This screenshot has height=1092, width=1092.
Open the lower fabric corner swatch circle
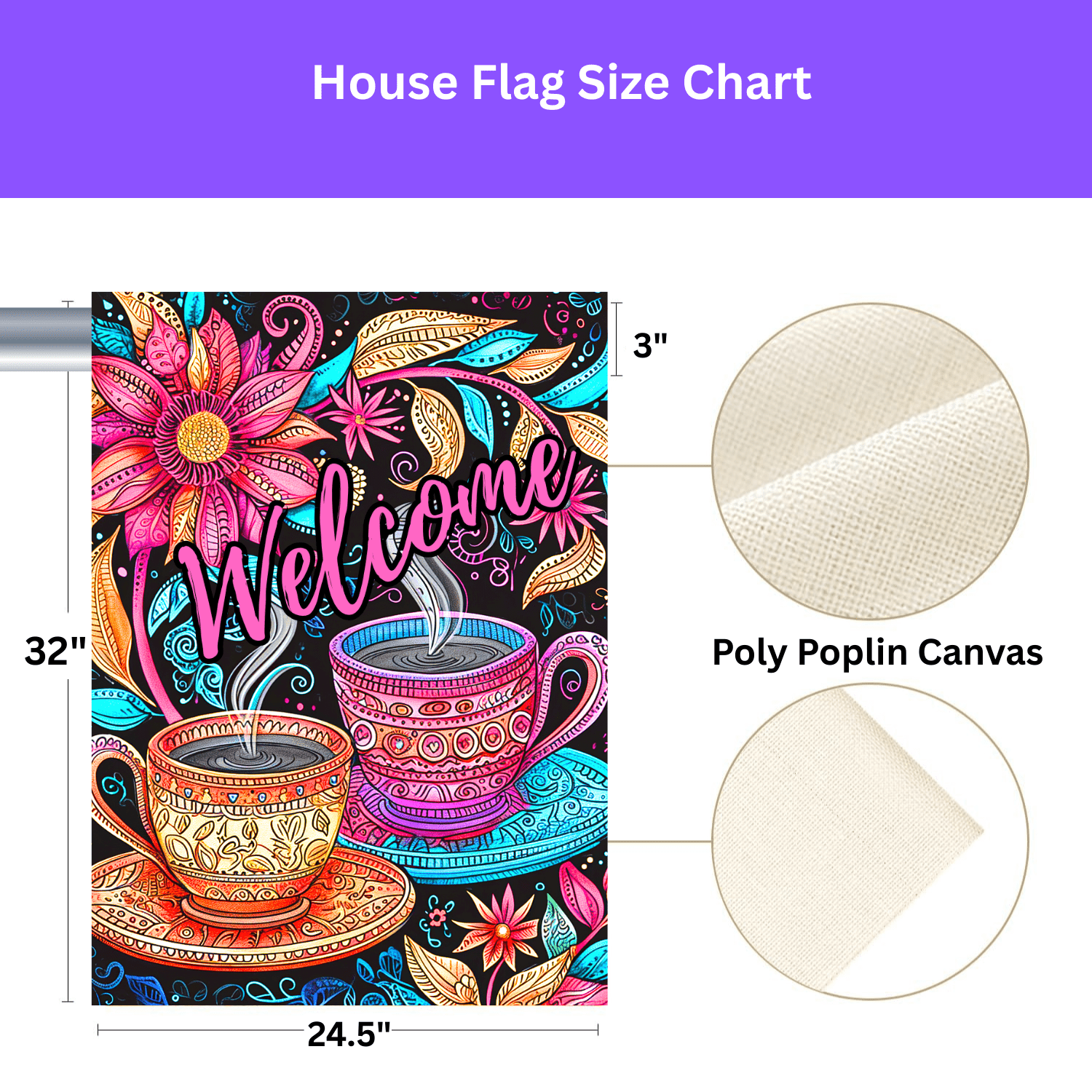(870, 842)
